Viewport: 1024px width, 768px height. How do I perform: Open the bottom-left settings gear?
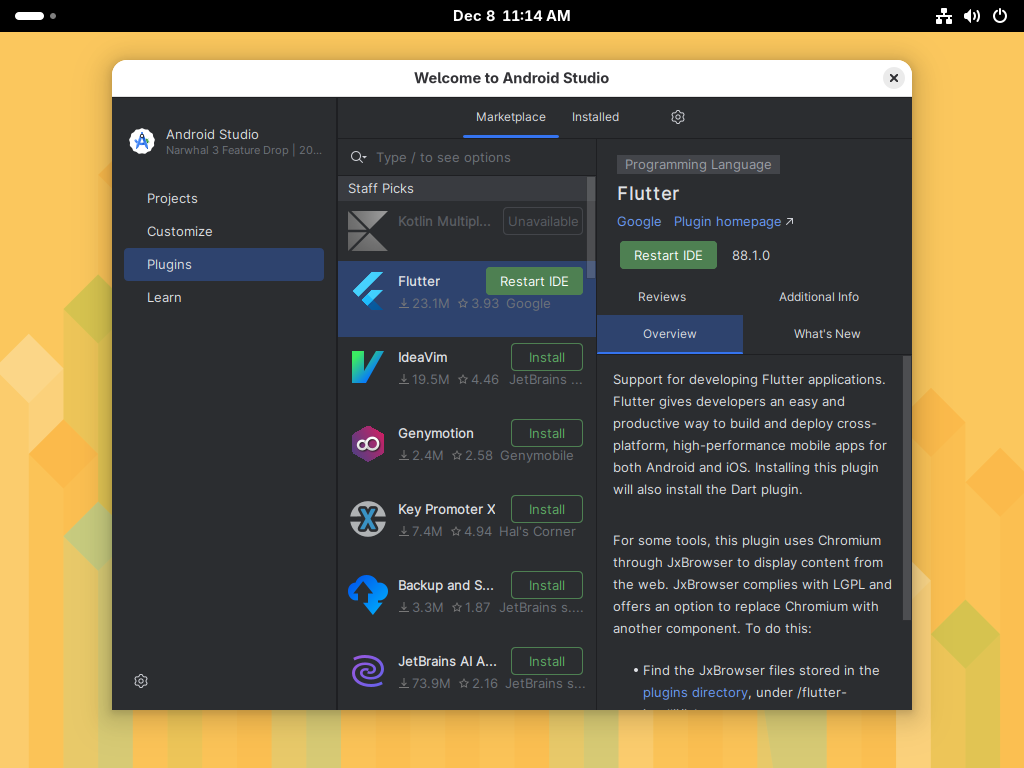click(x=141, y=681)
